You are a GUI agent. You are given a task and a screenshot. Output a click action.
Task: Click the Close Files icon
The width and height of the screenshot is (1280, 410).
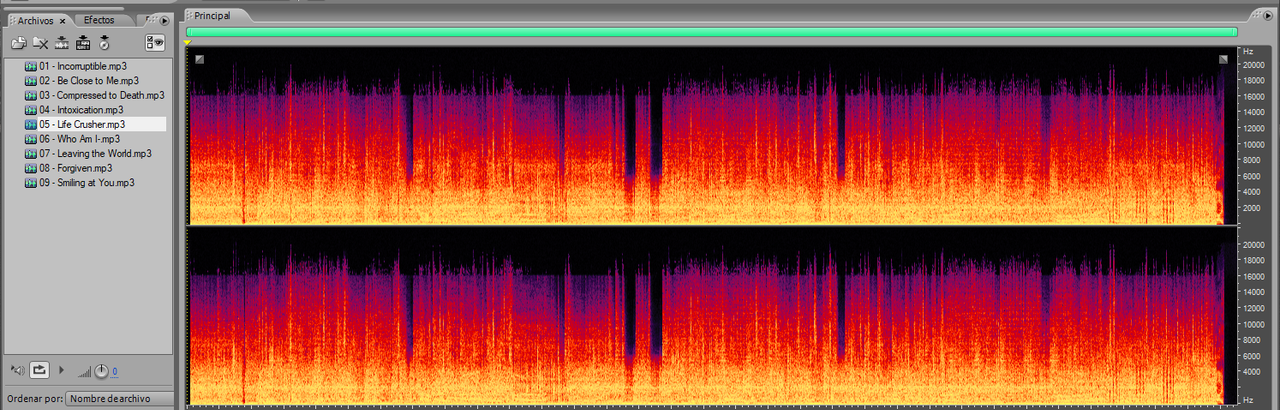click(40, 43)
